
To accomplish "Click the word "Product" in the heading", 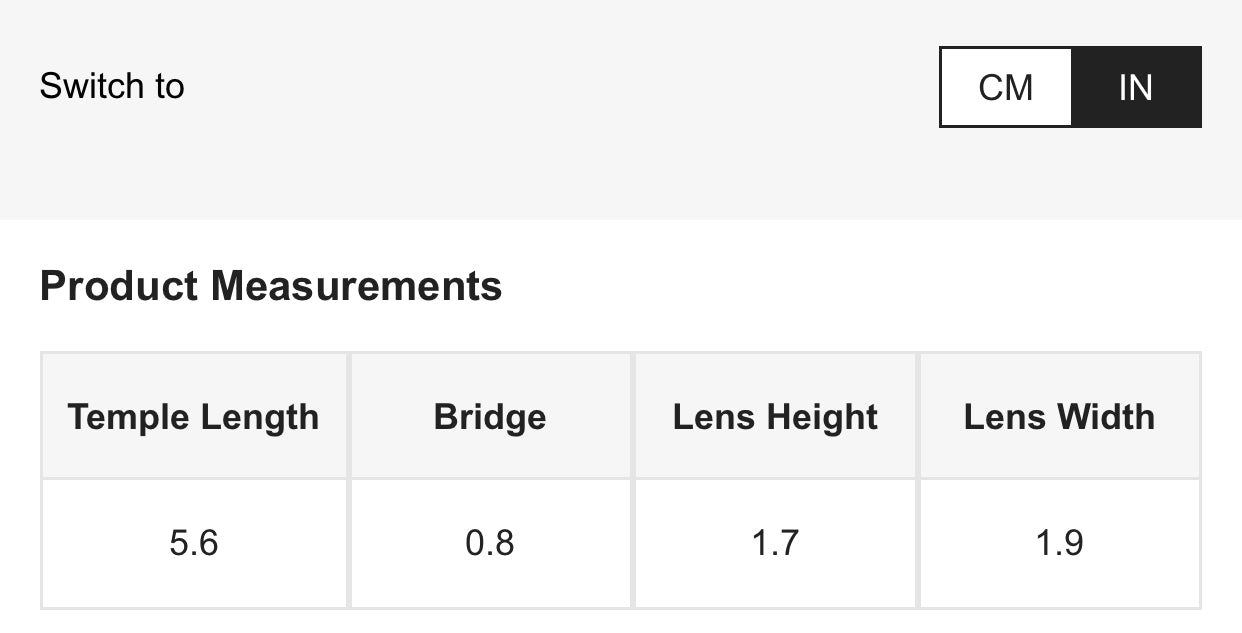I will coord(119,286).
